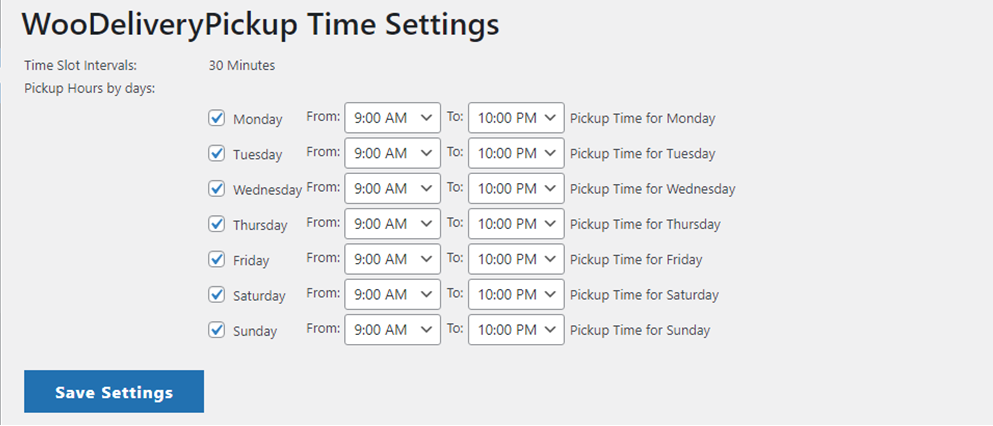Disable Wednesday pickup checkbox
993x426 pixels.
[216, 188]
